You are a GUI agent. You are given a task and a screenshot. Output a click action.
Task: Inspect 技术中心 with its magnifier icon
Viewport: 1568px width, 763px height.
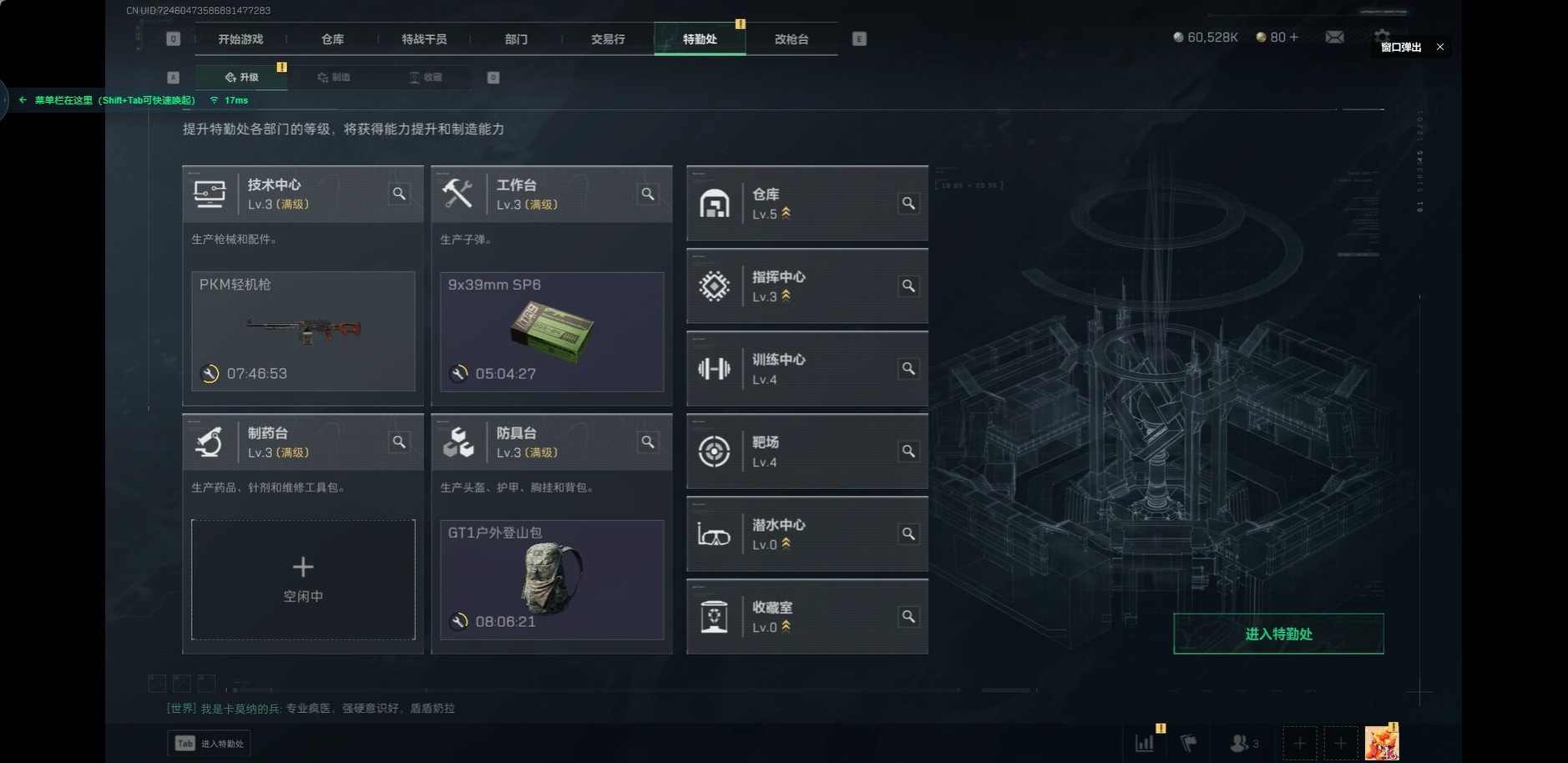pyautogui.click(x=399, y=194)
